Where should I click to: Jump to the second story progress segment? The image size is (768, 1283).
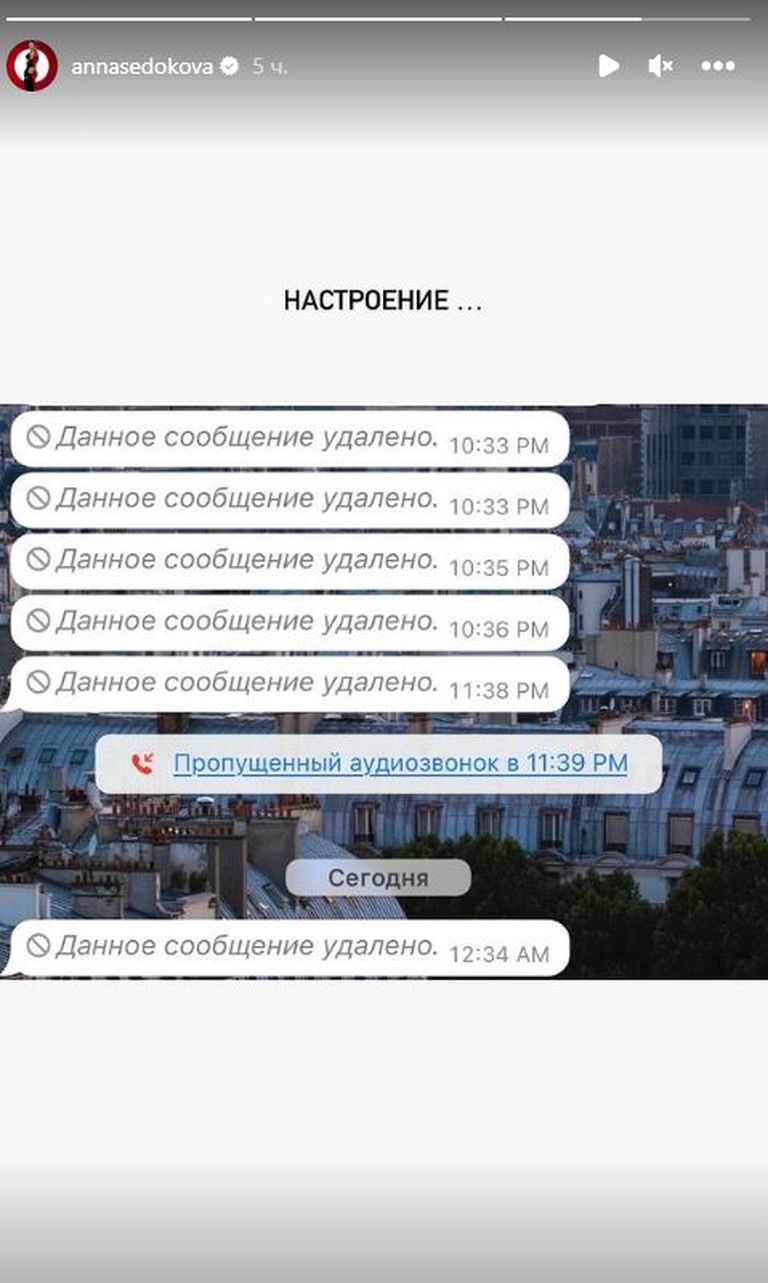(x=378, y=18)
